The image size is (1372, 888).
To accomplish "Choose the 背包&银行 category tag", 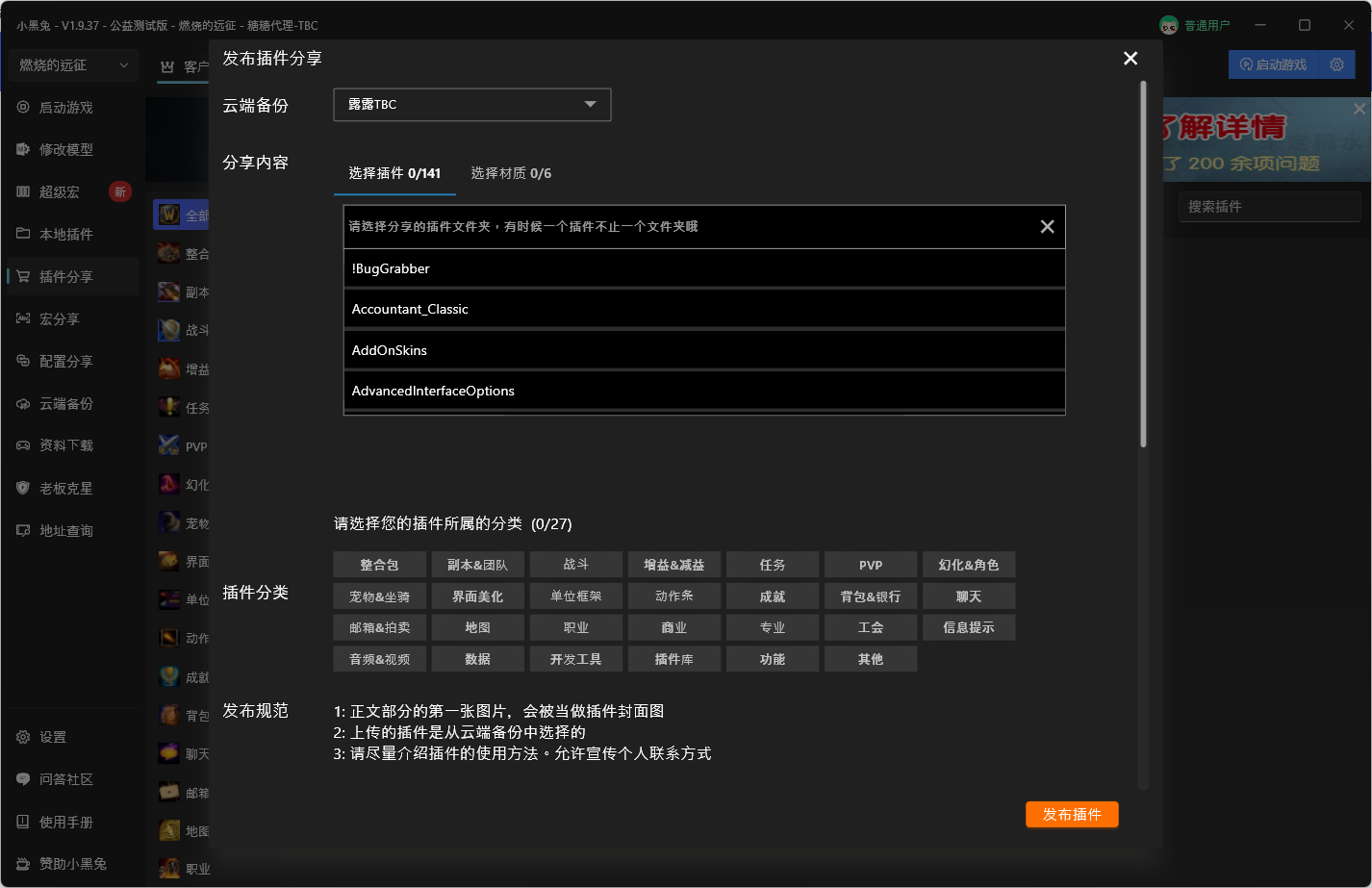I will coord(871,596).
